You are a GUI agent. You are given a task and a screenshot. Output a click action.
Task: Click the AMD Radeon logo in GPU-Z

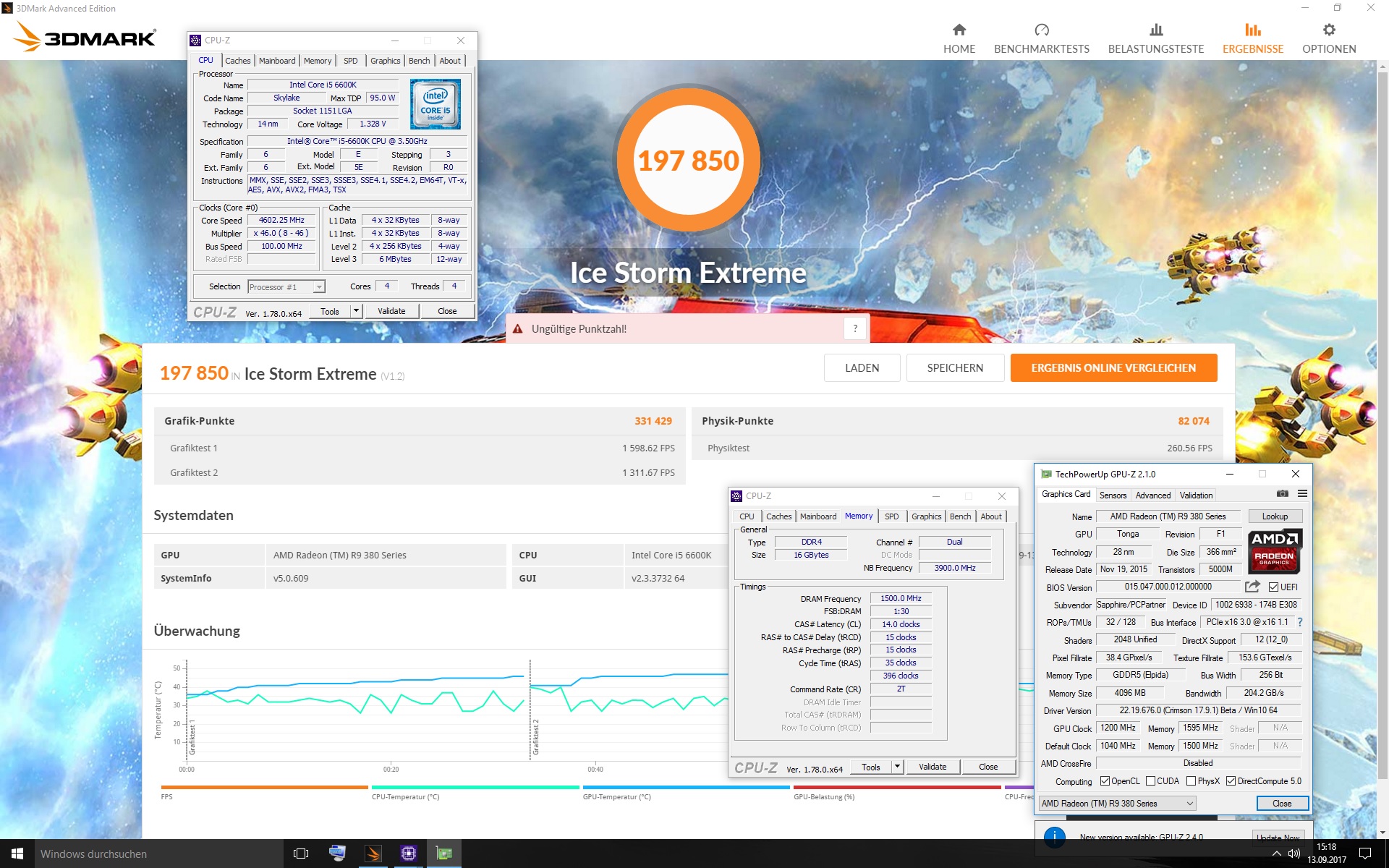pos(1275,551)
